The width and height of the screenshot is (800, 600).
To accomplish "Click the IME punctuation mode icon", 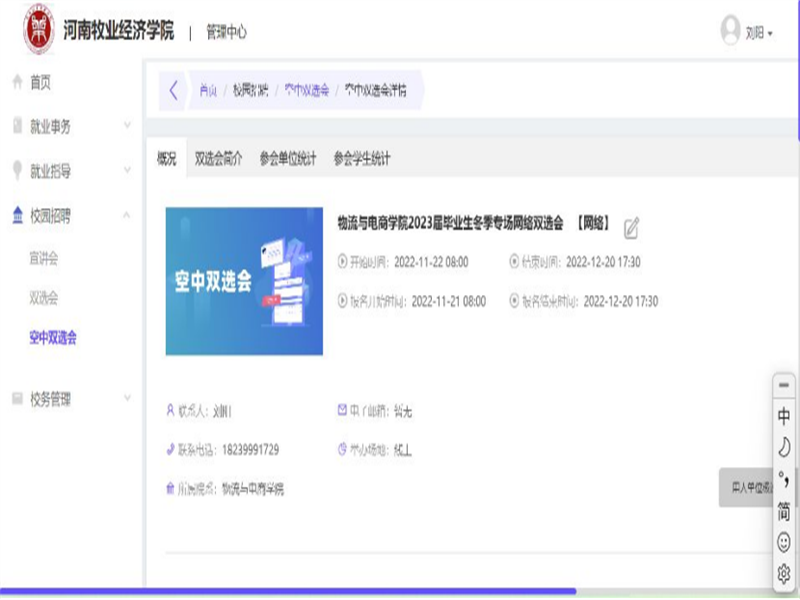I will [x=784, y=479].
